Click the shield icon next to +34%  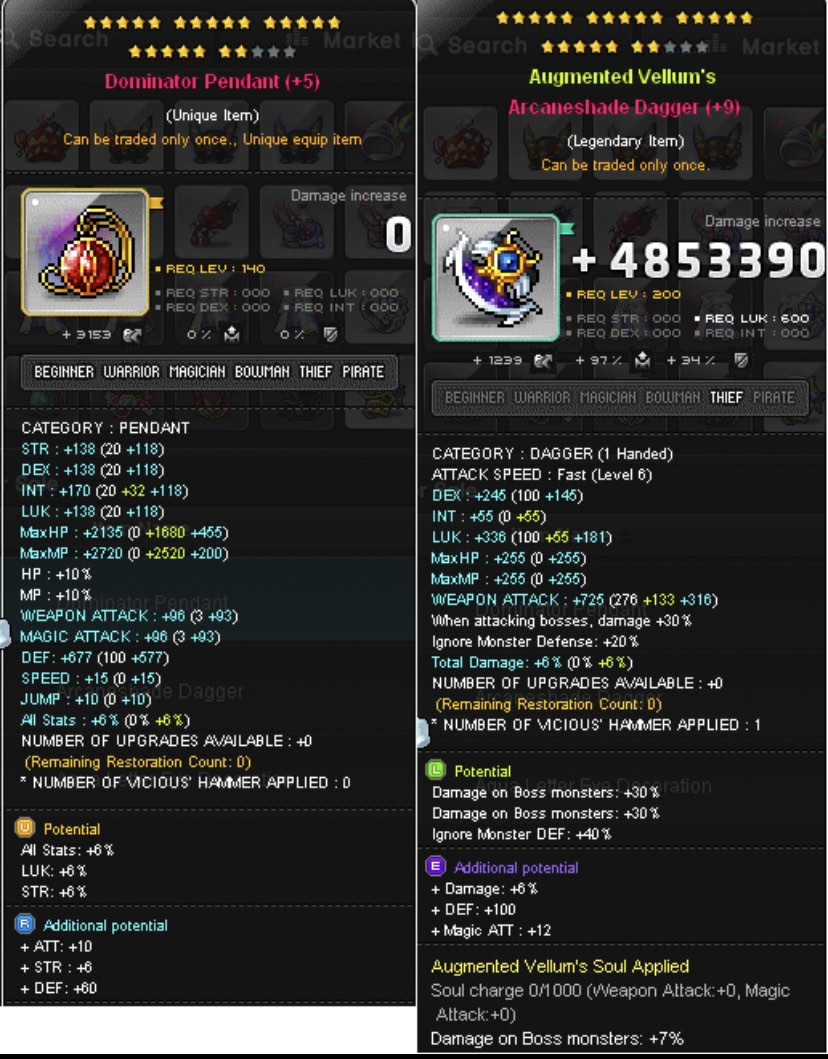point(742,361)
